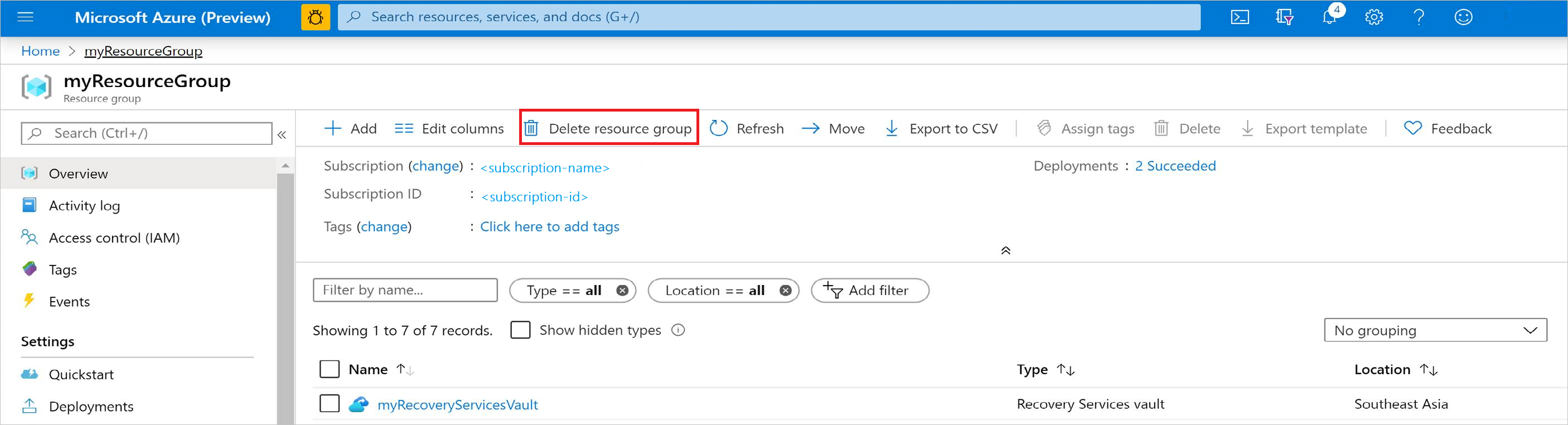Open the portal settings gear
1568x425 pixels.
(x=1374, y=17)
